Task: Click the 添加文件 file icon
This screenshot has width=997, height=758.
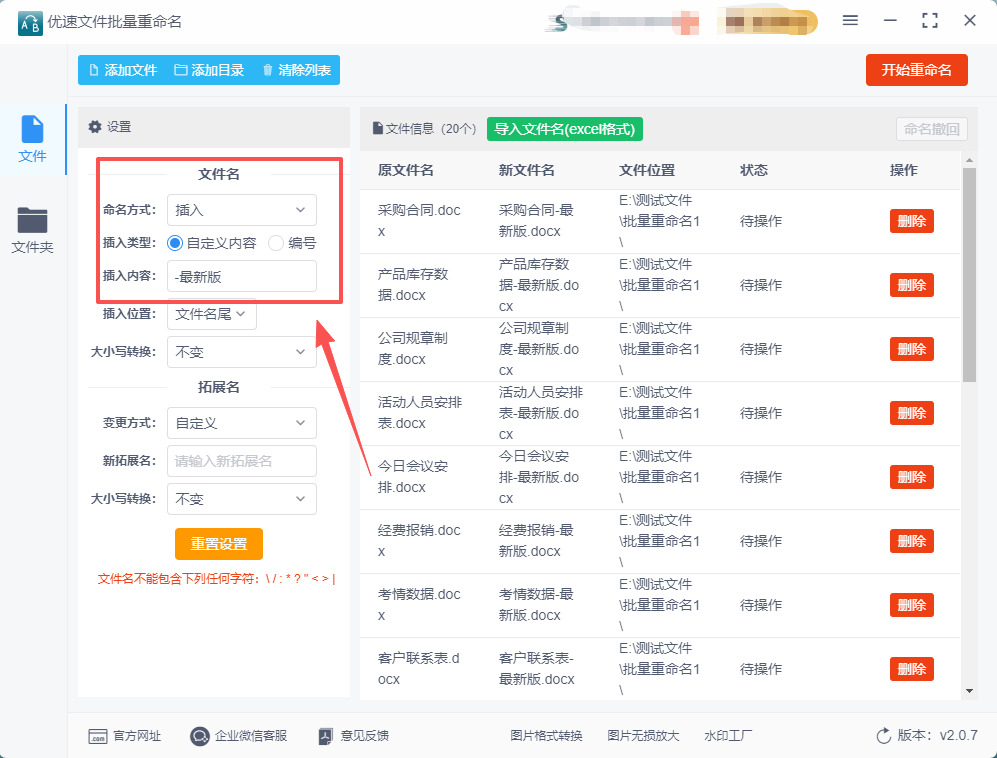Action: tap(94, 70)
